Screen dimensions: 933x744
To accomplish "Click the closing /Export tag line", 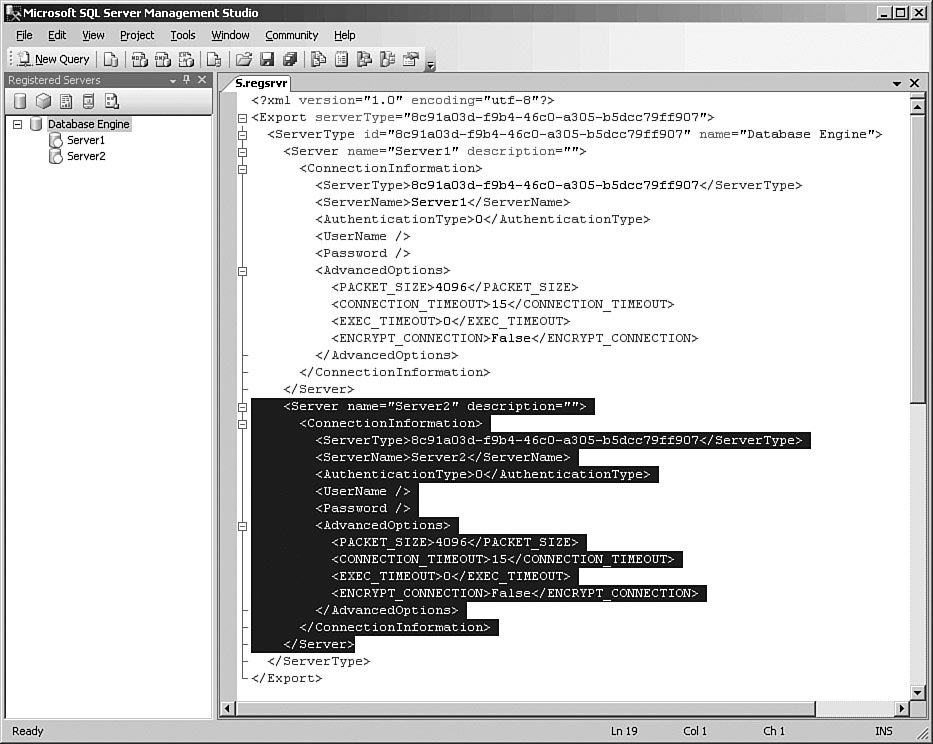I will click(x=287, y=678).
